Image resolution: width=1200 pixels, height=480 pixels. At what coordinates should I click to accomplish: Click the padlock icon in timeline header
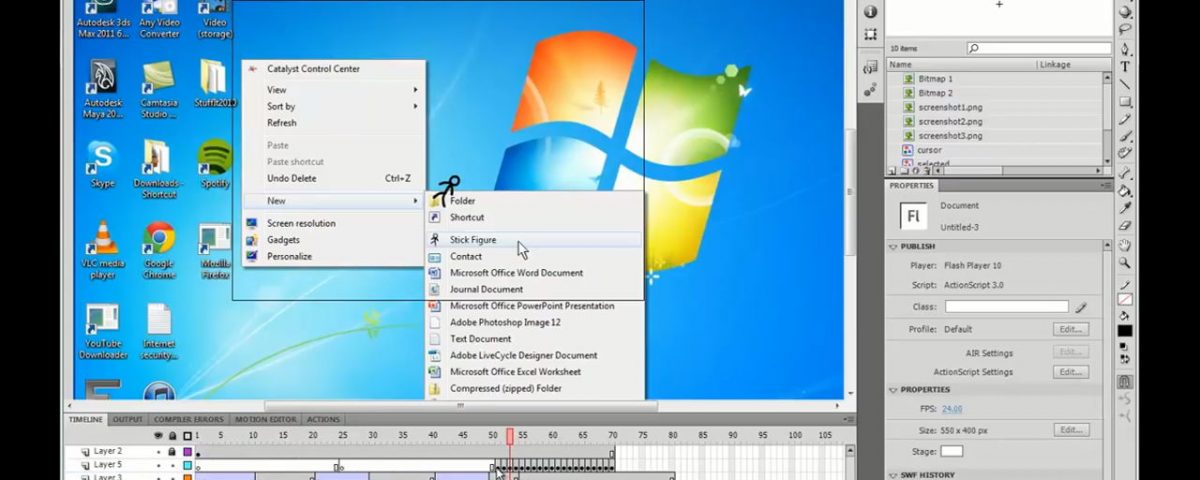pos(172,436)
